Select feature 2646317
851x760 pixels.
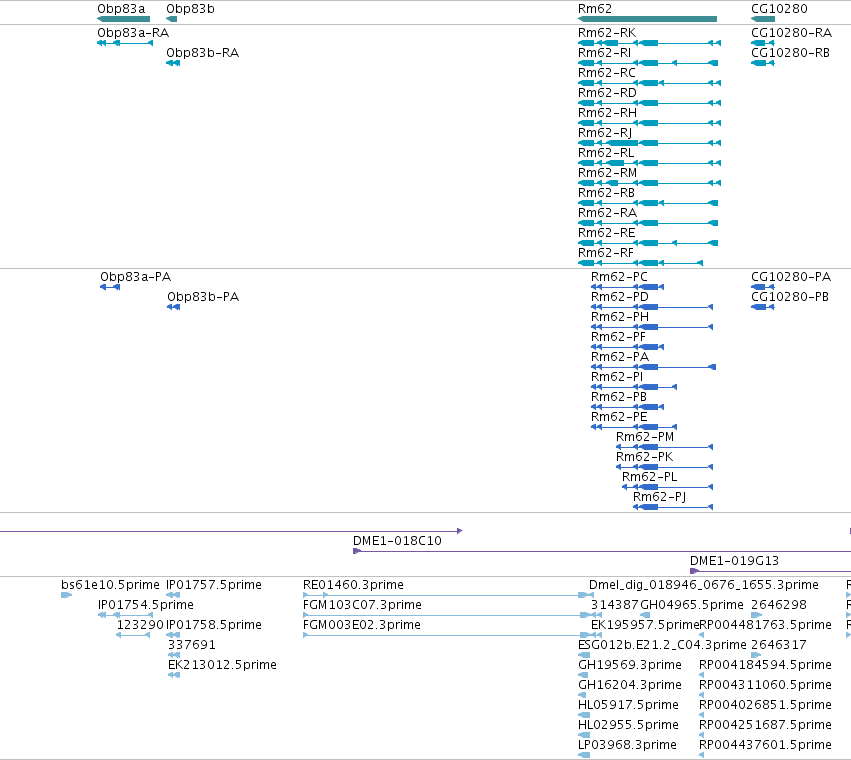coord(757,655)
